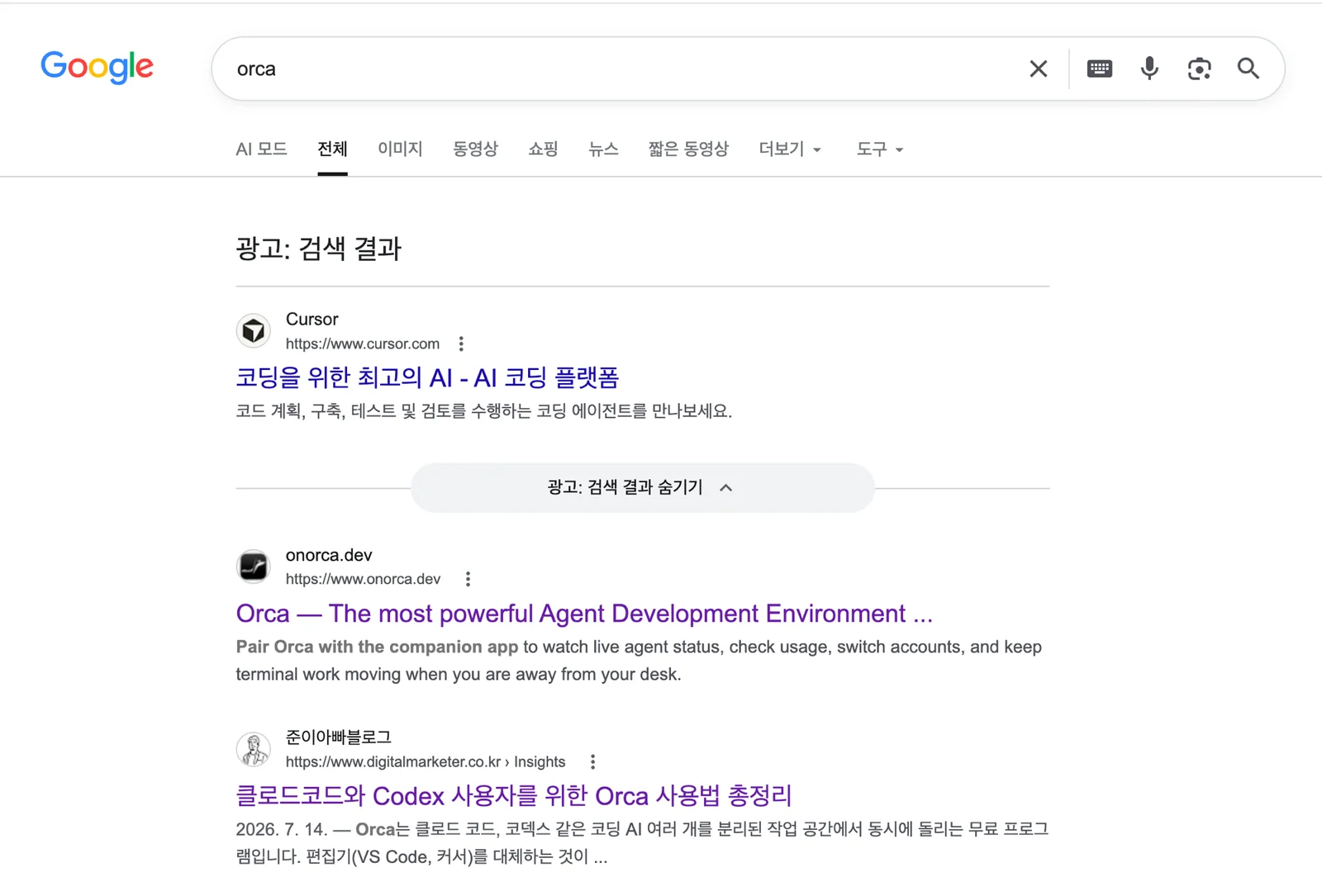This screenshot has width=1322, height=896.
Task: Click the 광고: 검색 결과 heading
Action: click(x=318, y=249)
